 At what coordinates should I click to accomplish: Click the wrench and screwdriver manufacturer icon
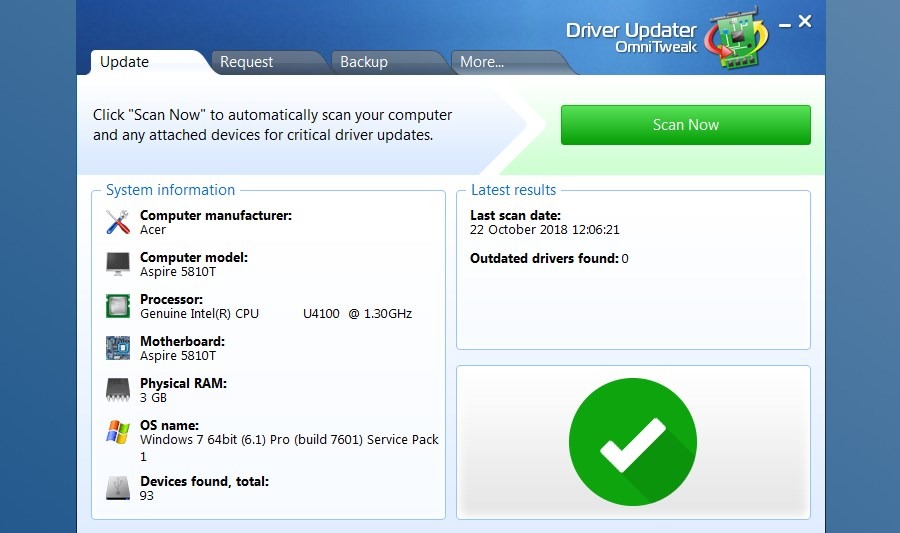pyautogui.click(x=118, y=222)
